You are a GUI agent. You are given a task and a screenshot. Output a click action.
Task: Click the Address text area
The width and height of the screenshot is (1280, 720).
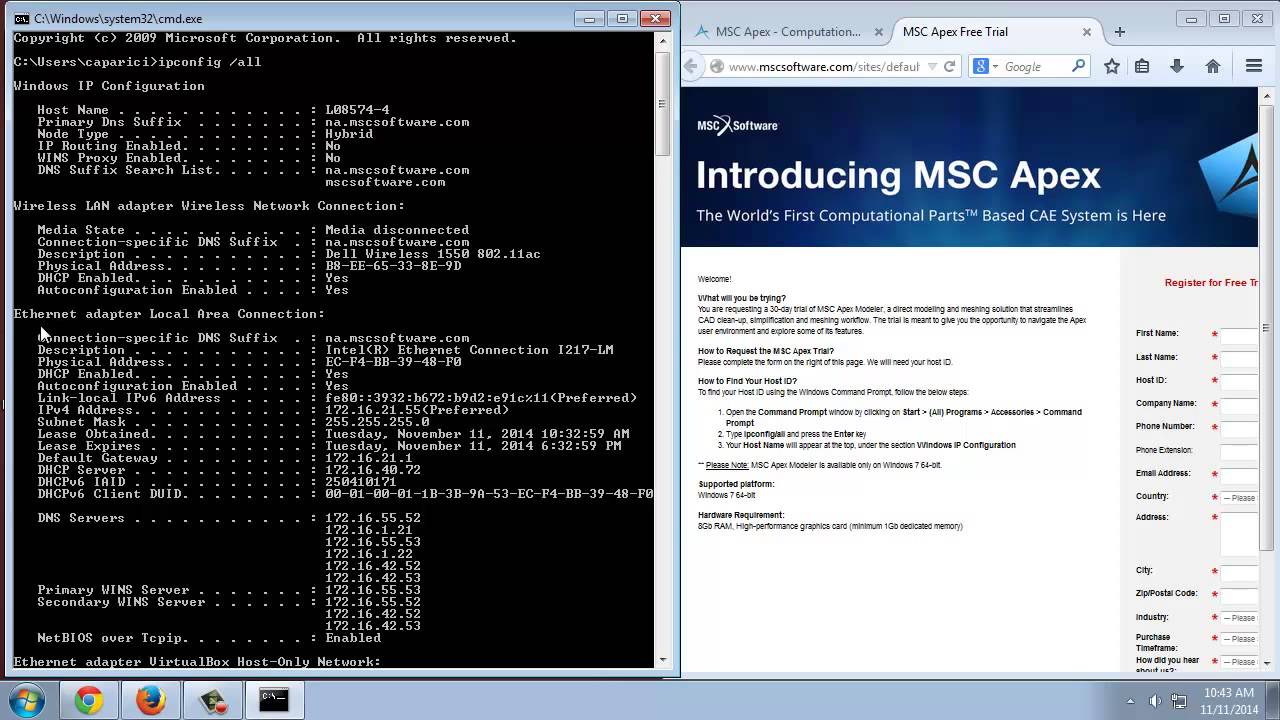point(1239,534)
